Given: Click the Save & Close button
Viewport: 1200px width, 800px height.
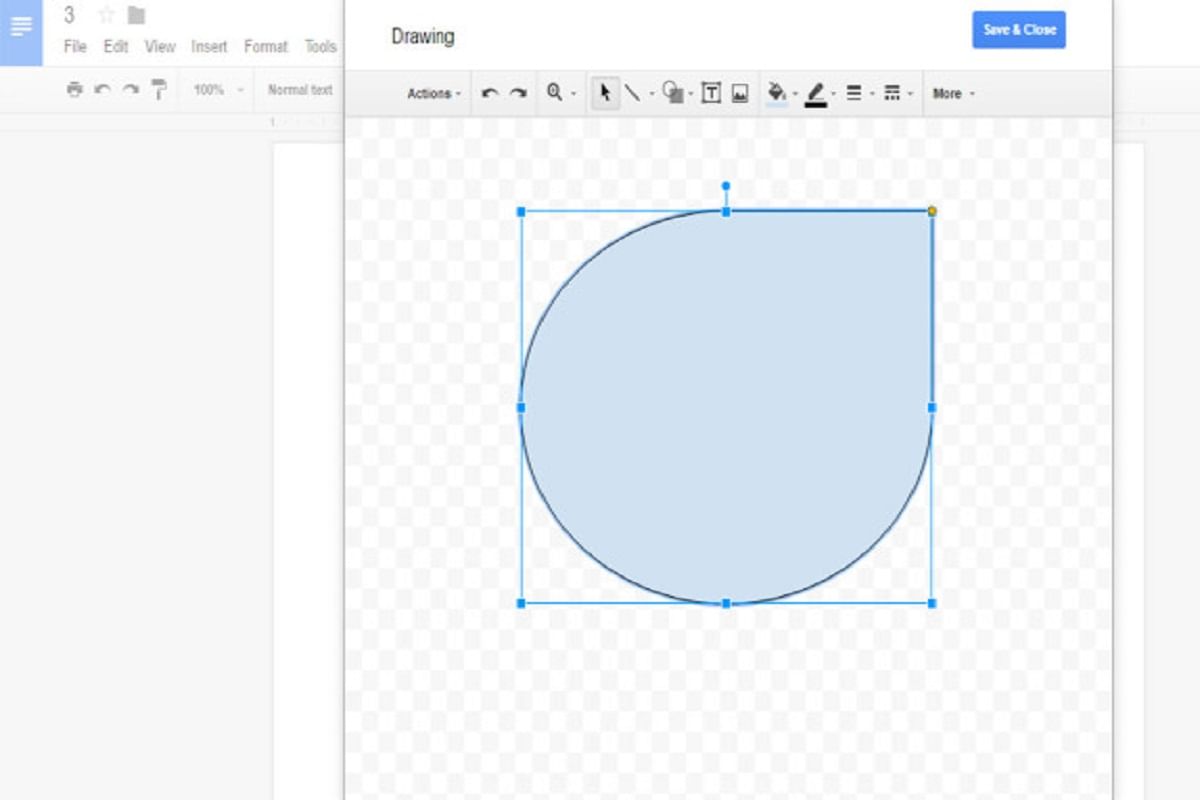Looking at the screenshot, I should [1018, 29].
